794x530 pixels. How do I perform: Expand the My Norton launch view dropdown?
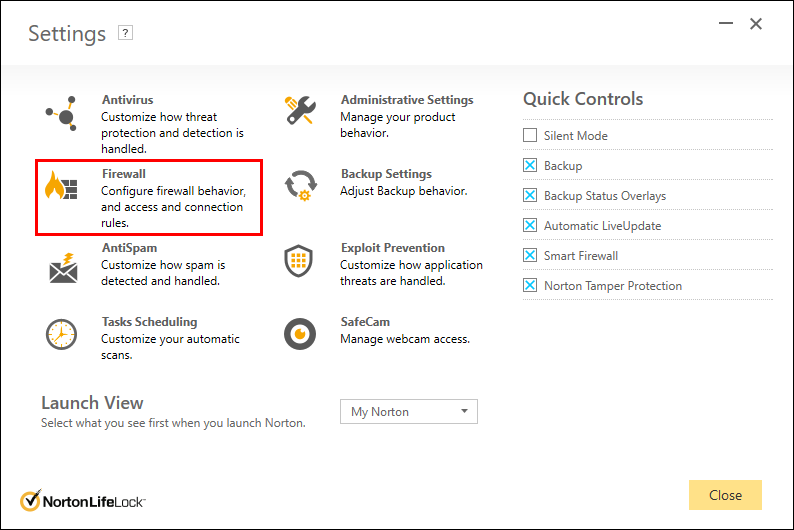[409, 412]
